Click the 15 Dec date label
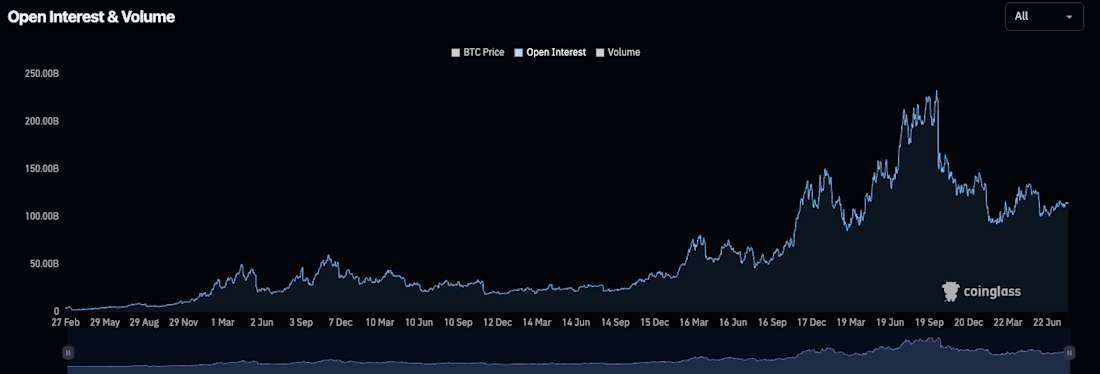 (654, 323)
